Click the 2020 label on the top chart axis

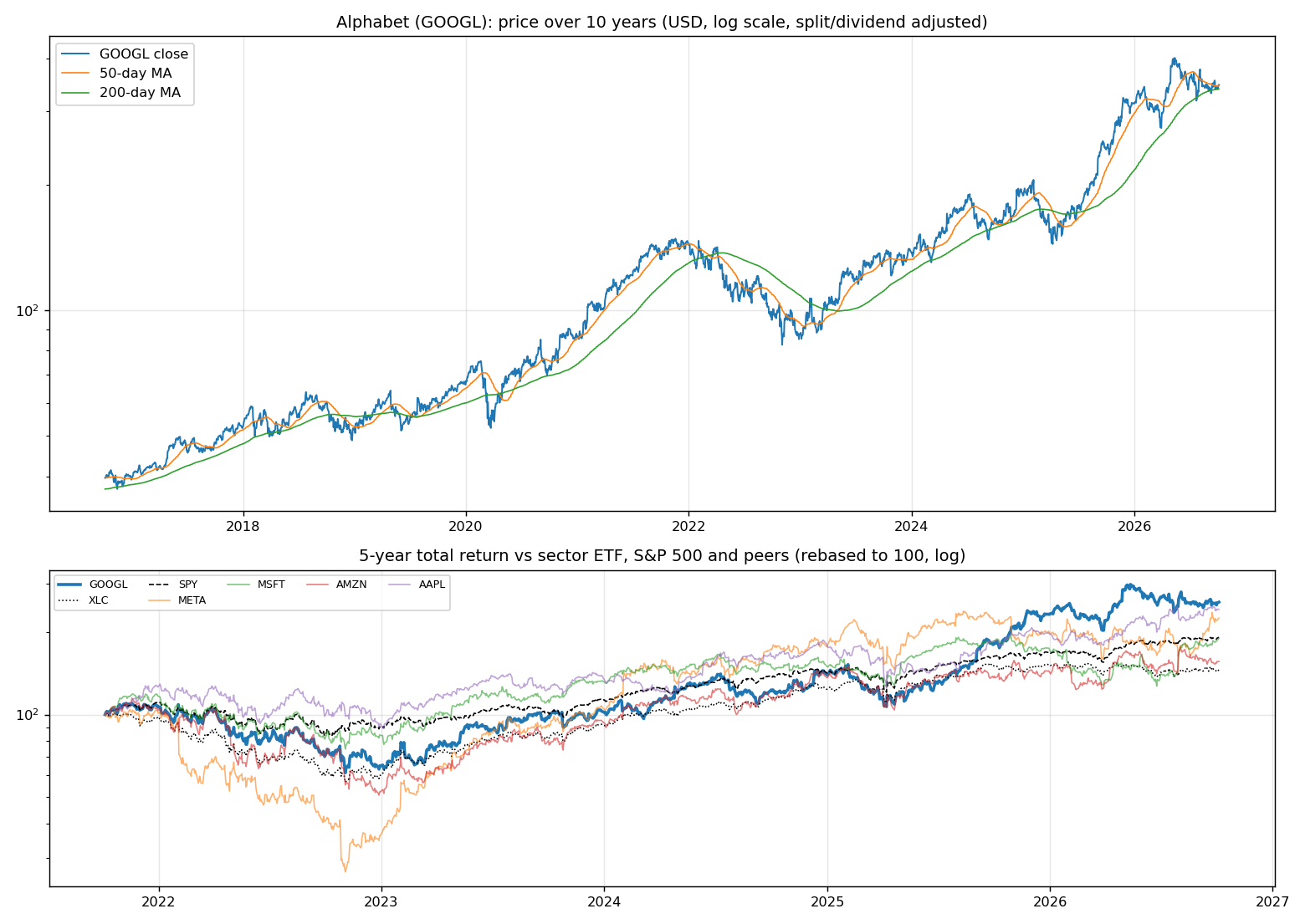(x=466, y=526)
